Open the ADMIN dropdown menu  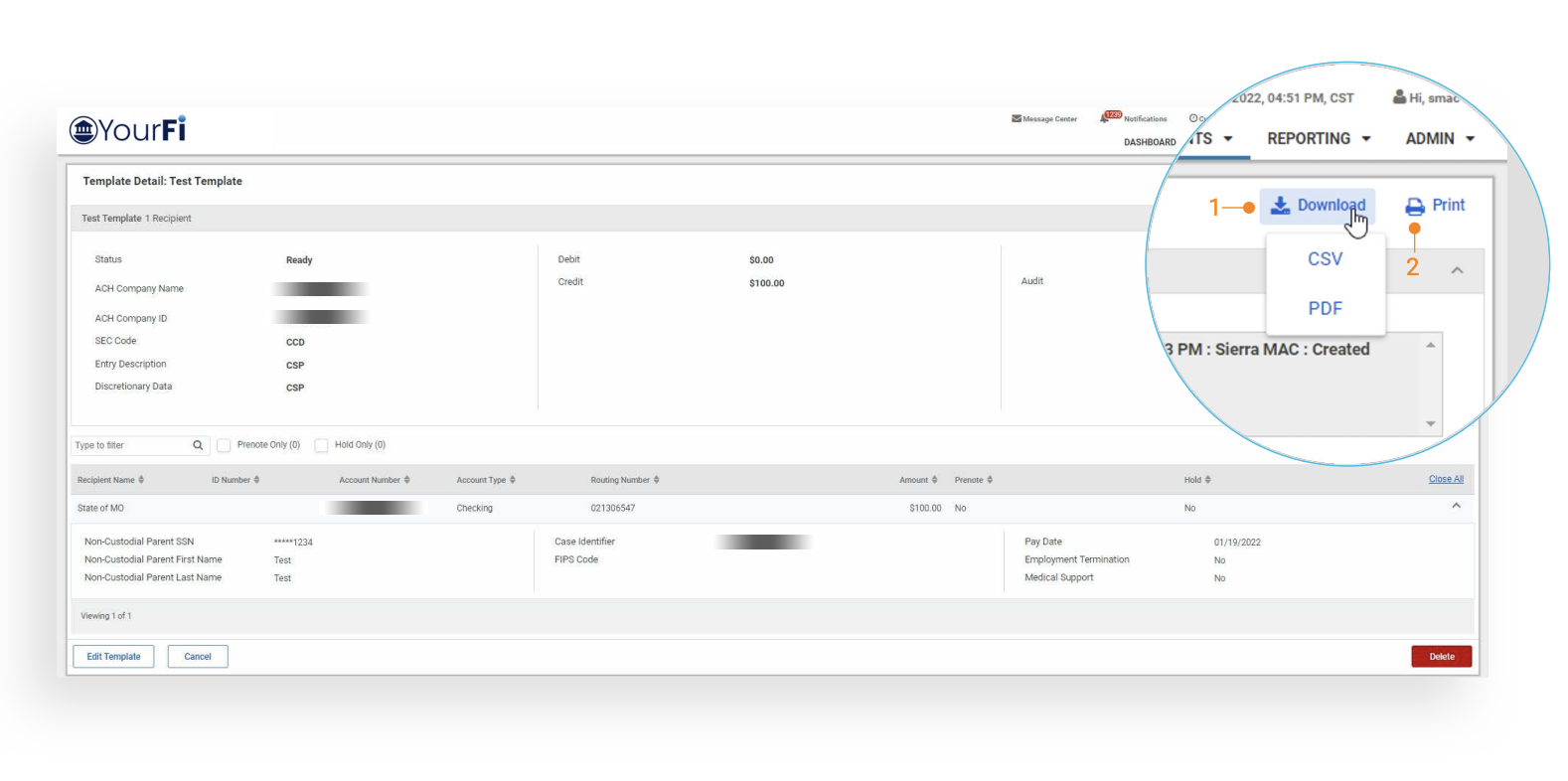[x=1440, y=139]
